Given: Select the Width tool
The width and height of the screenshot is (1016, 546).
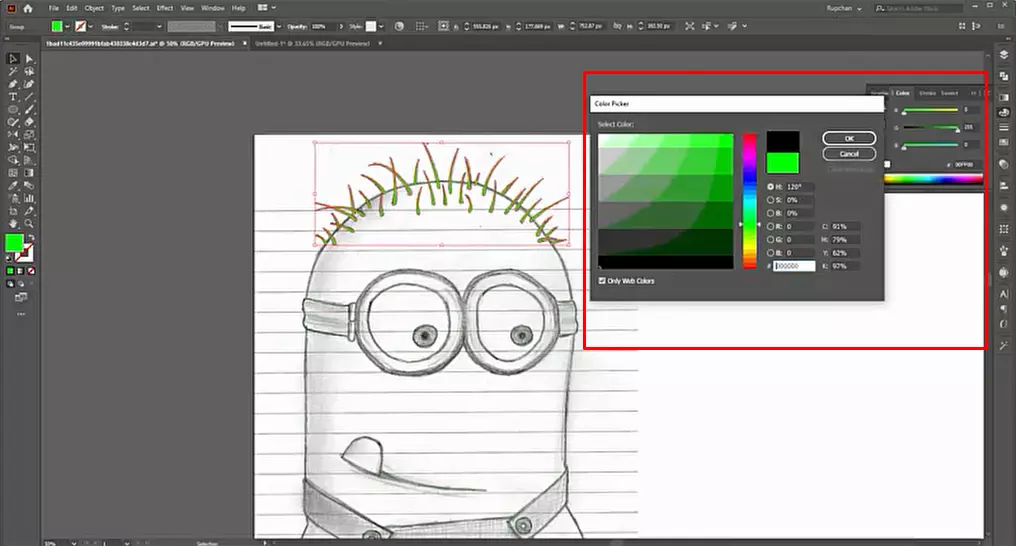Looking at the screenshot, I should (13, 148).
